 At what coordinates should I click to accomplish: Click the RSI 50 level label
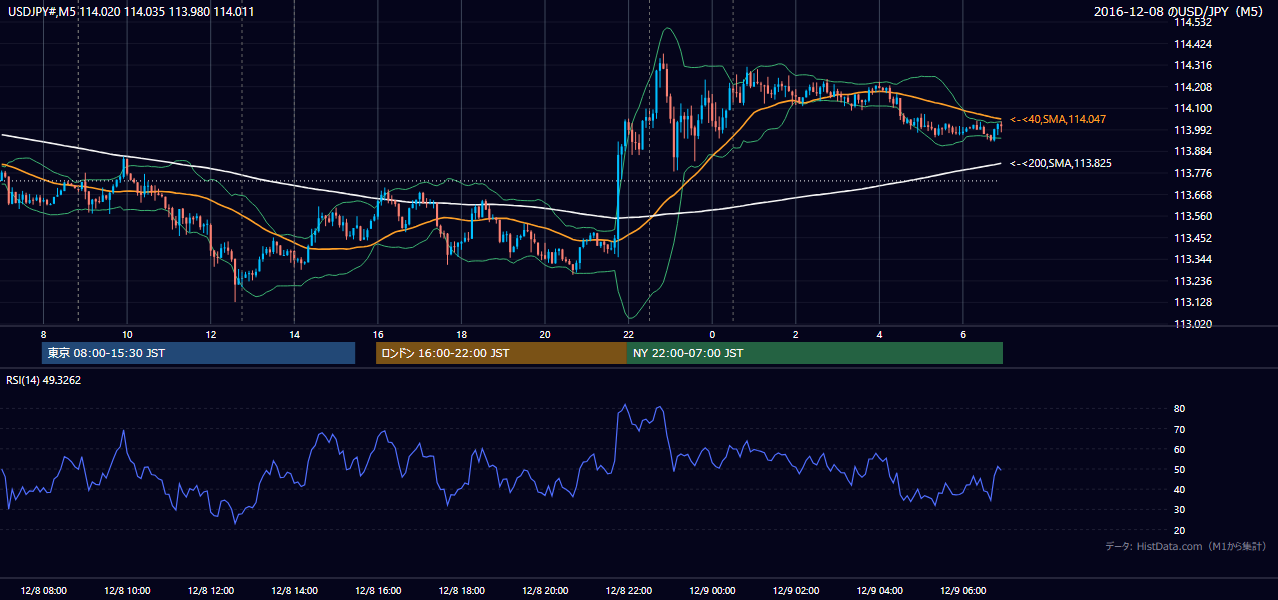tap(1179, 470)
